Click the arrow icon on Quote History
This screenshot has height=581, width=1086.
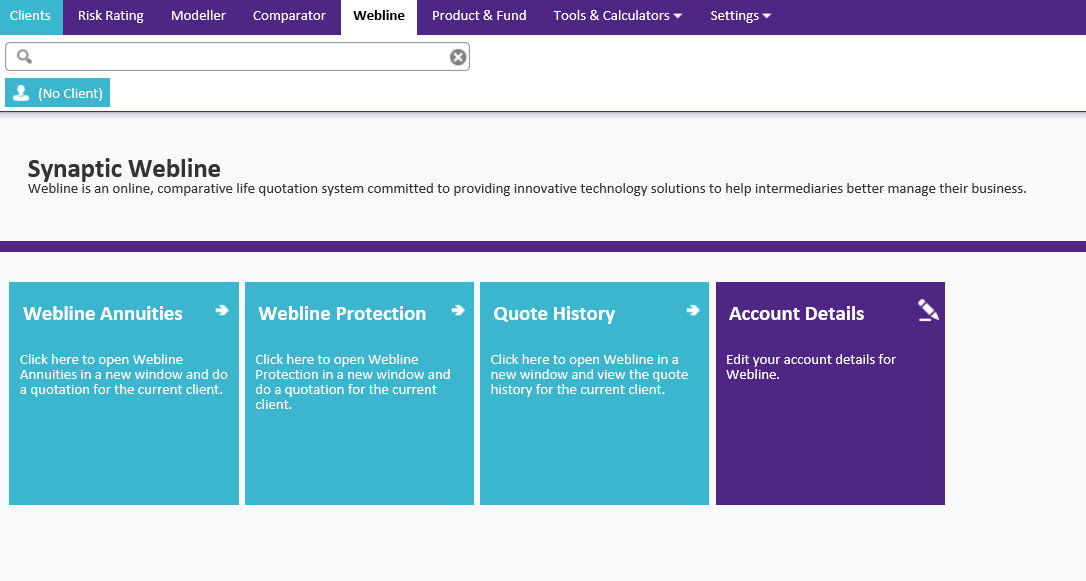(693, 310)
